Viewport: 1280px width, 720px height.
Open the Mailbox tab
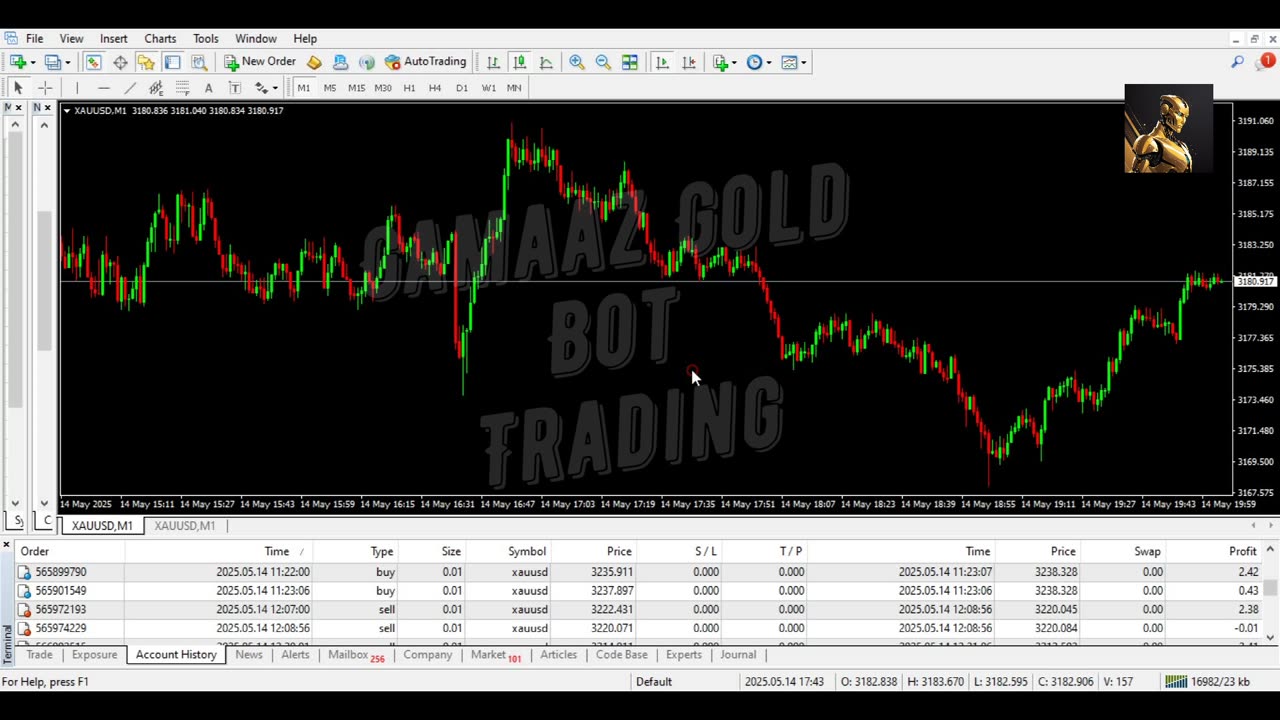click(x=356, y=654)
